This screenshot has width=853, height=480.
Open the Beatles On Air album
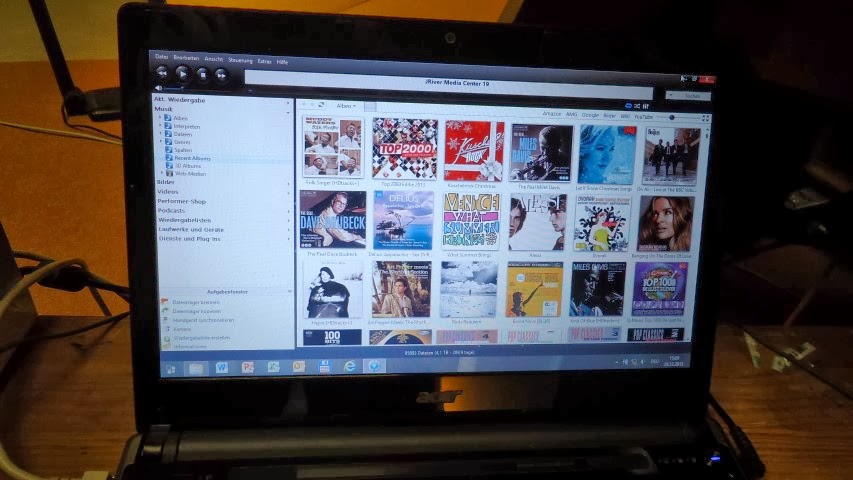tap(671, 156)
